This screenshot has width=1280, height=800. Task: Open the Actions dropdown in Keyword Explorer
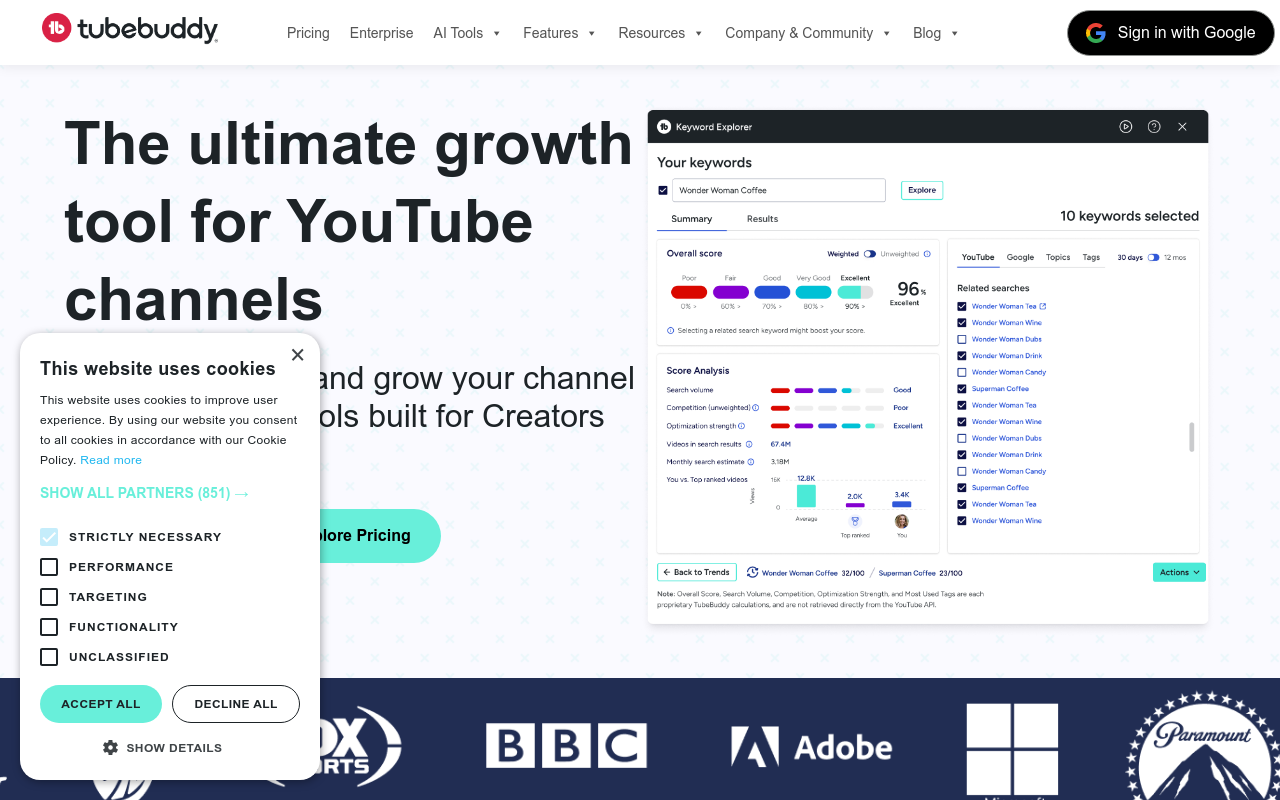[x=1179, y=572]
